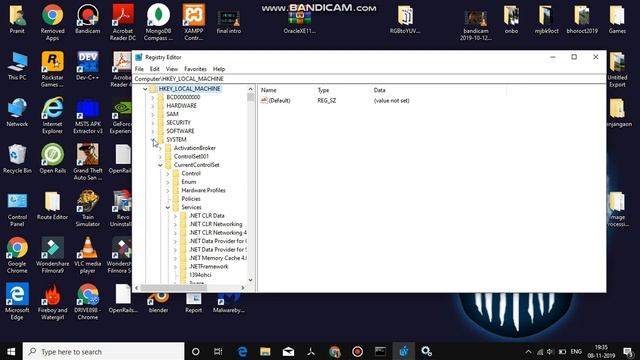Open the Favorites menu
This screenshot has width=640, height=360.
point(195,69)
